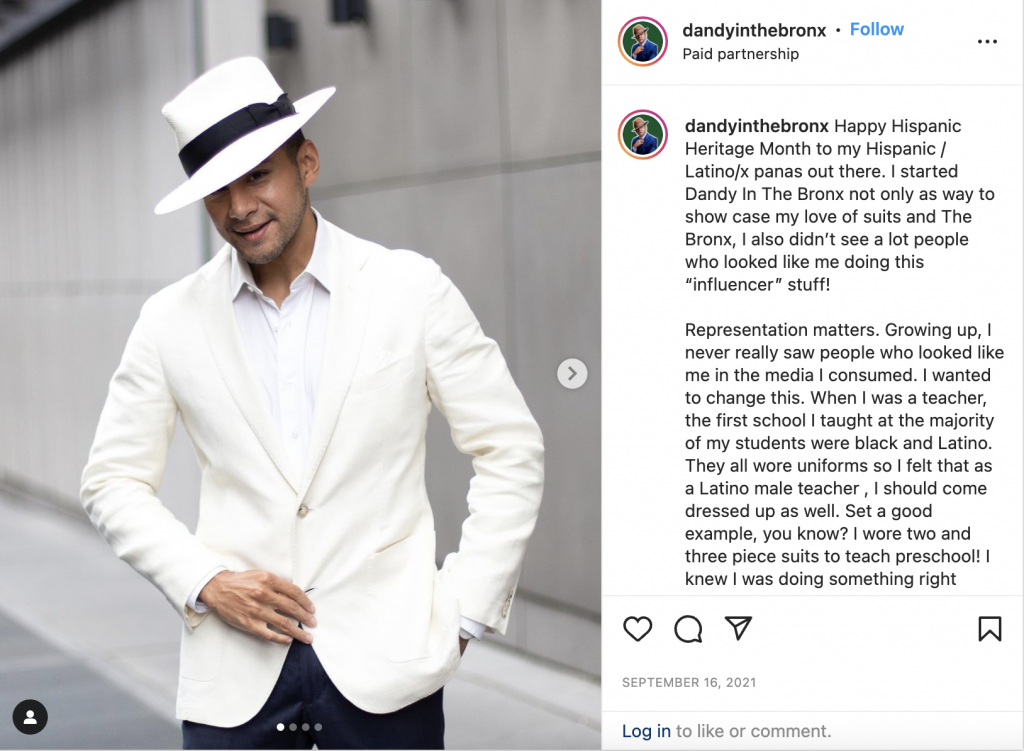1024x751 pixels.
Task: Click the Paid partnership label
Action: tap(741, 54)
